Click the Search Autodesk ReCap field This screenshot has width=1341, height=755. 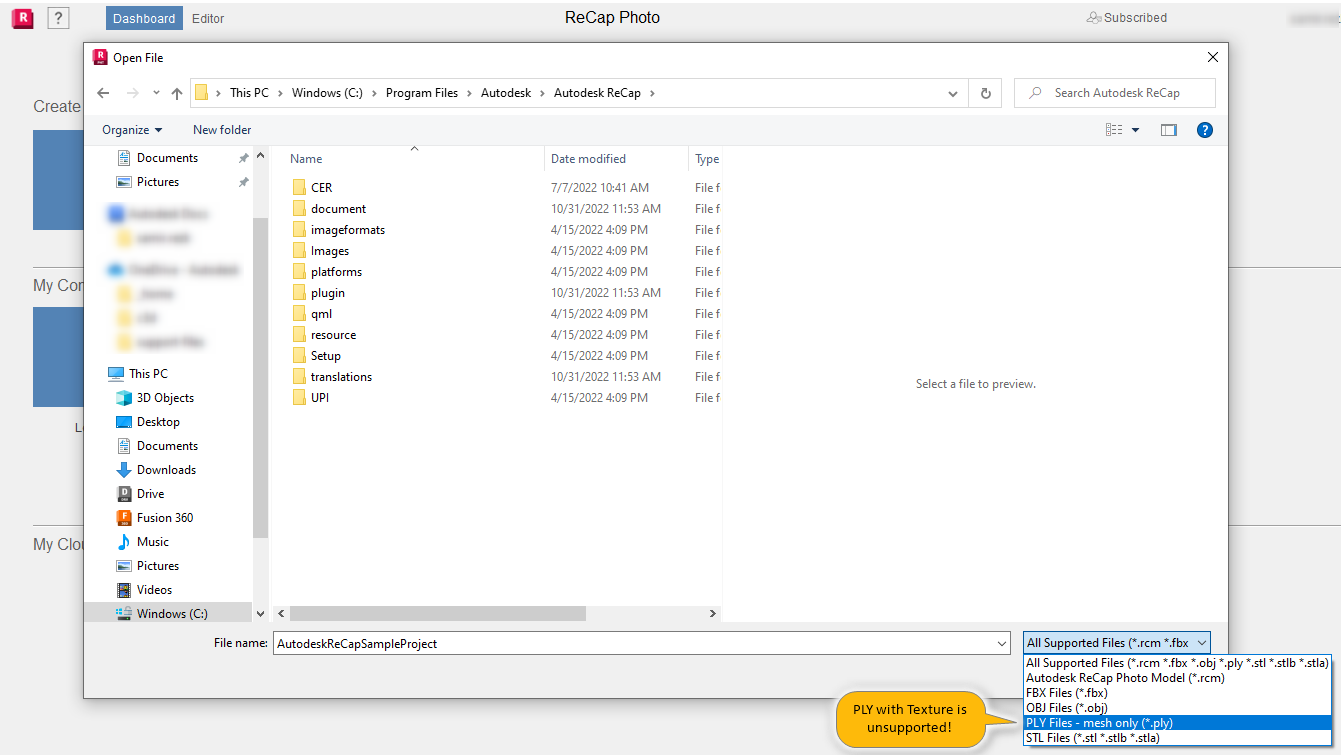pos(1115,93)
